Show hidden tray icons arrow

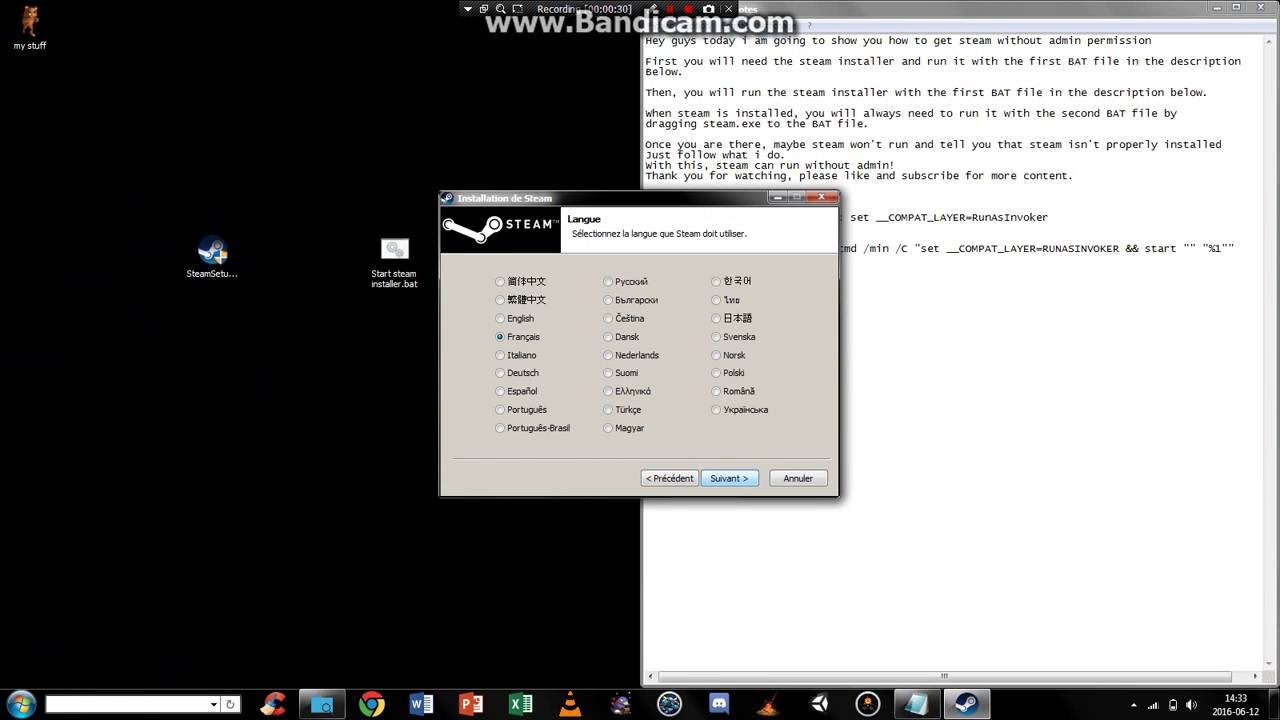tap(1135, 704)
